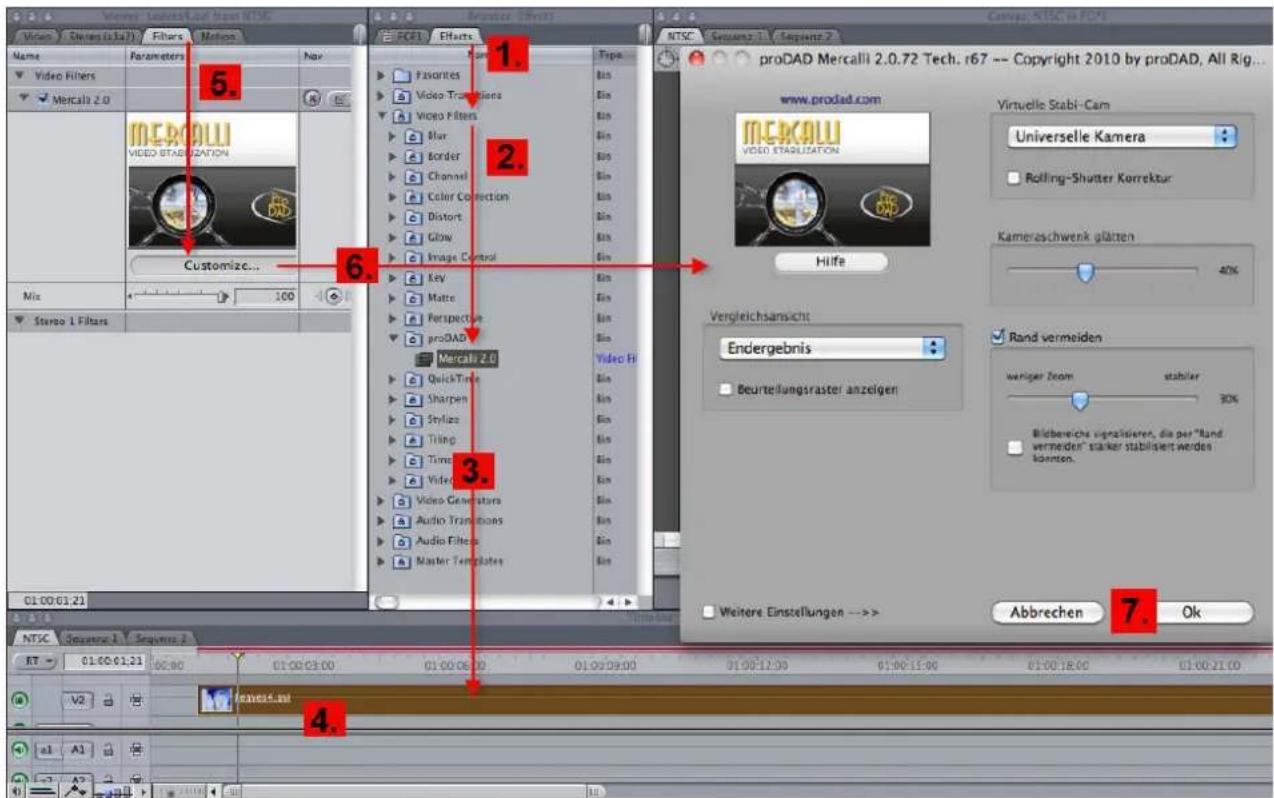Click the Mix slider in Filters tab
1274x798 pixels.
pyautogui.click(x=179, y=297)
